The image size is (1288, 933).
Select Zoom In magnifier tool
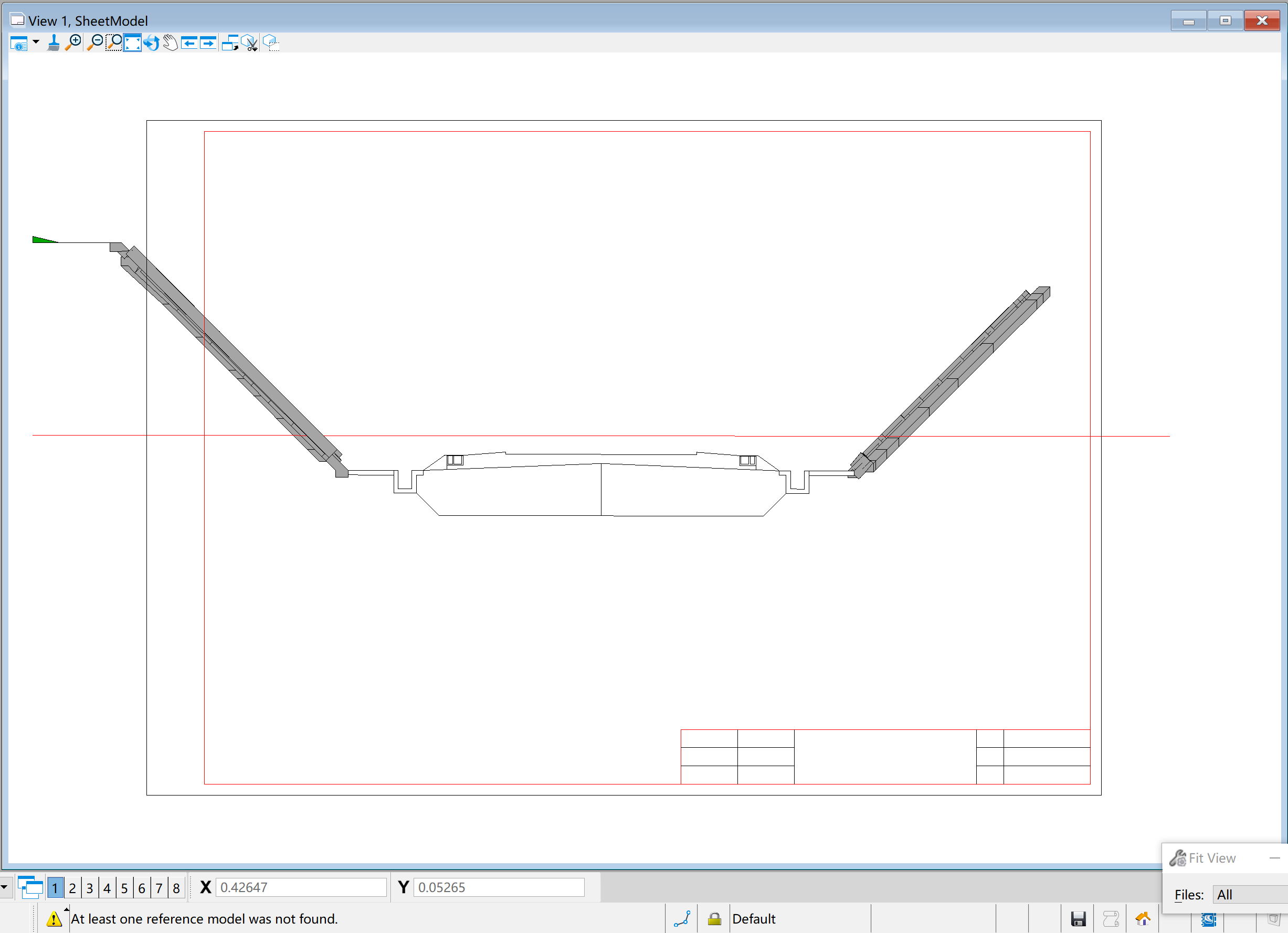[x=73, y=43]
